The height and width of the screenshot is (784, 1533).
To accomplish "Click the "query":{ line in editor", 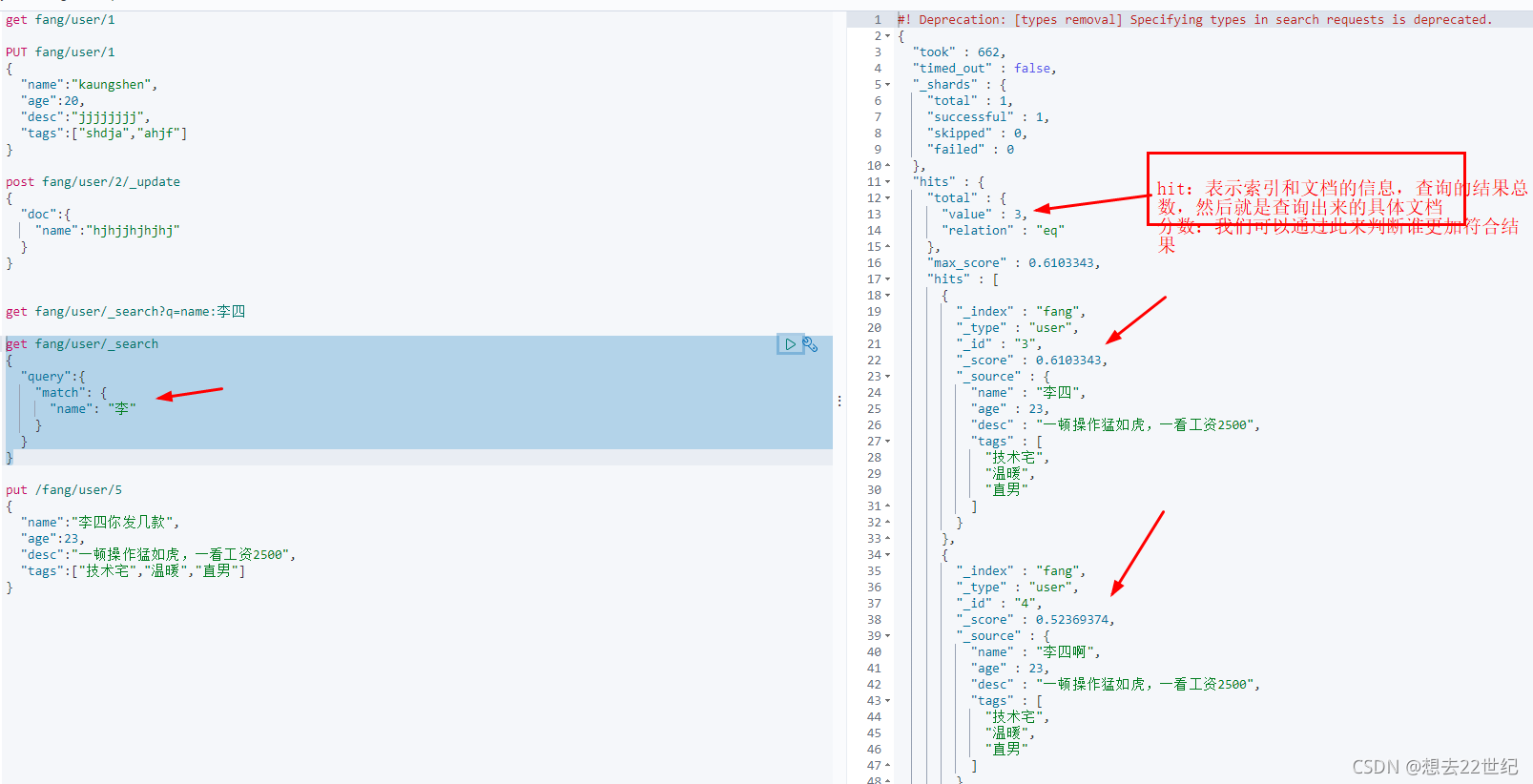I will [x=52, y=377].
